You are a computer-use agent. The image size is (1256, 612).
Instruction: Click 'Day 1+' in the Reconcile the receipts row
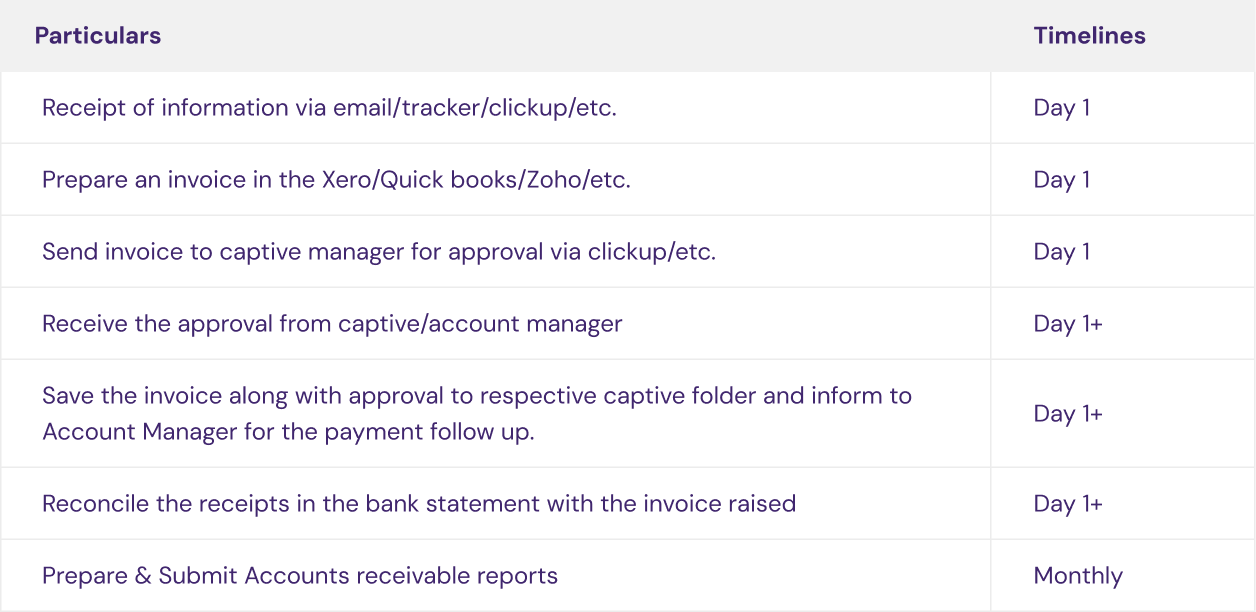click(1067, 504)
